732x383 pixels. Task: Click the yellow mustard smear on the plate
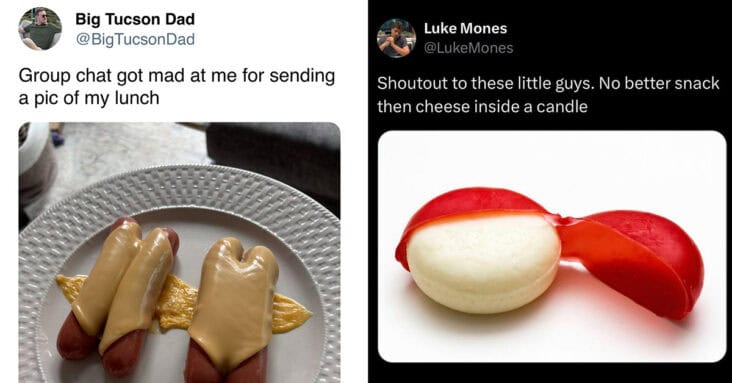pyautogui.click(x=182, y=301)
